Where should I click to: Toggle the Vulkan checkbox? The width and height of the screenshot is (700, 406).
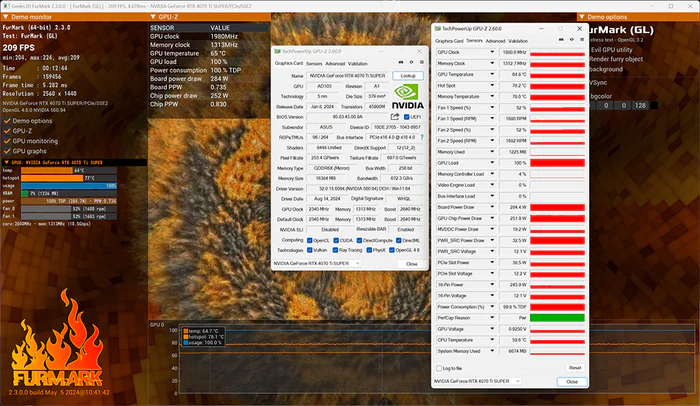click(309, 250)
